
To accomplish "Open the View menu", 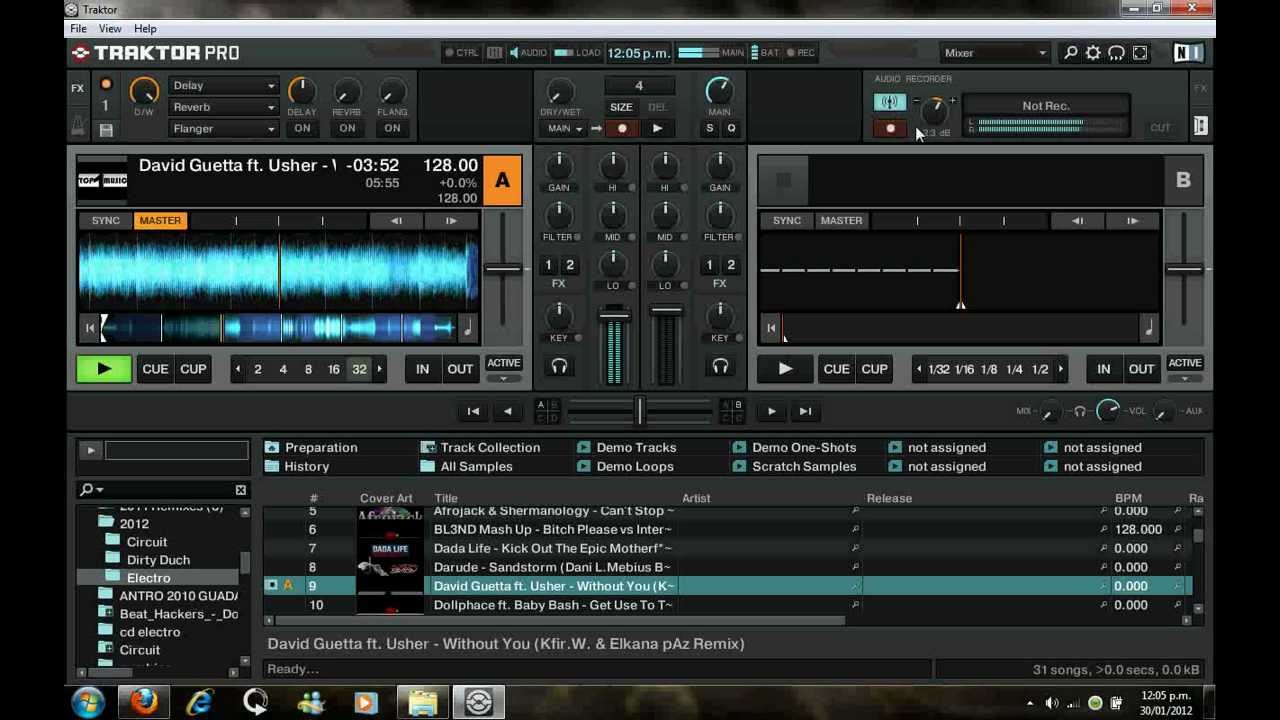I will point(110,29).
